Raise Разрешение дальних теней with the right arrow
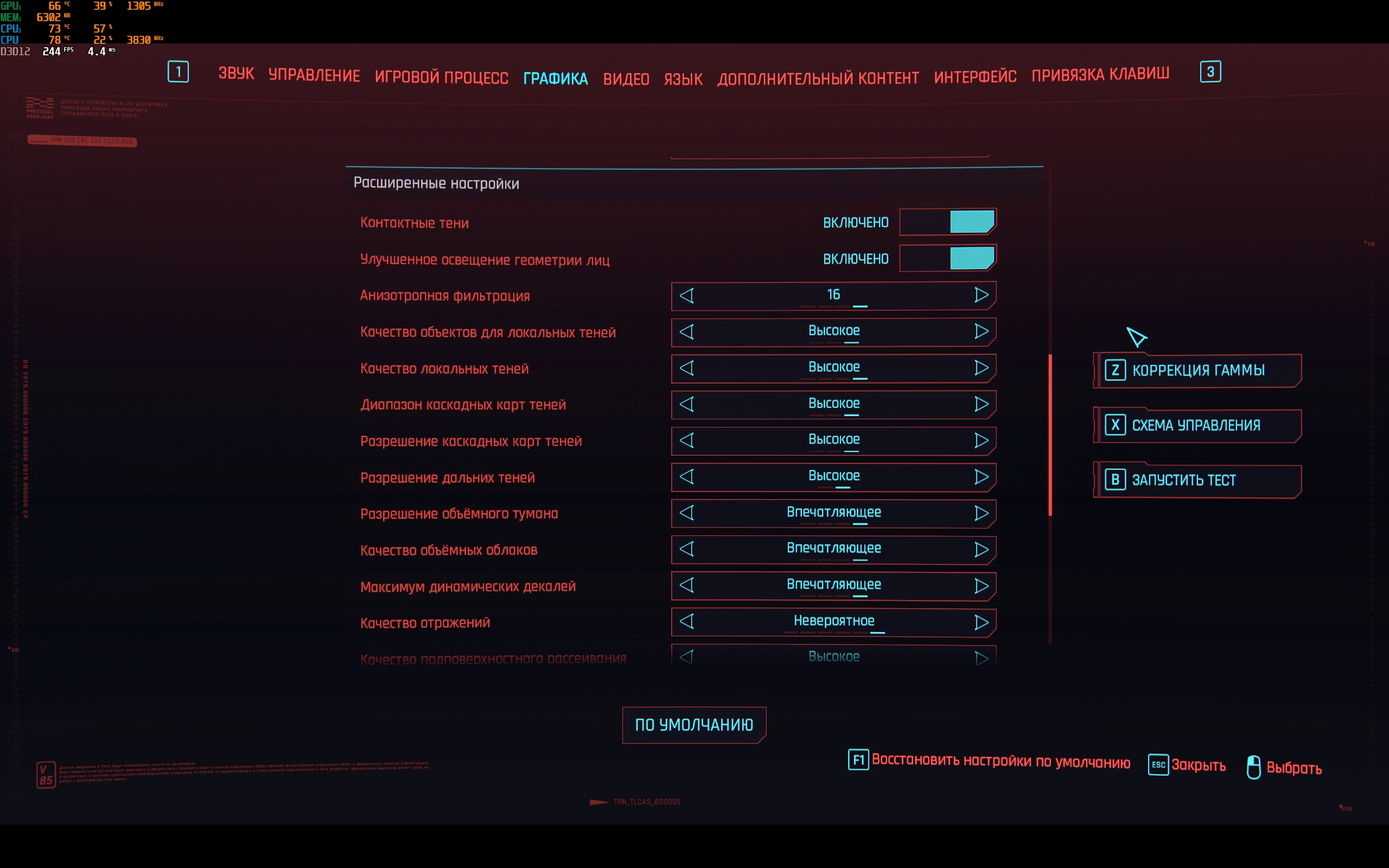Screen dimensions: 1389x868 click(x=981, y=476)
